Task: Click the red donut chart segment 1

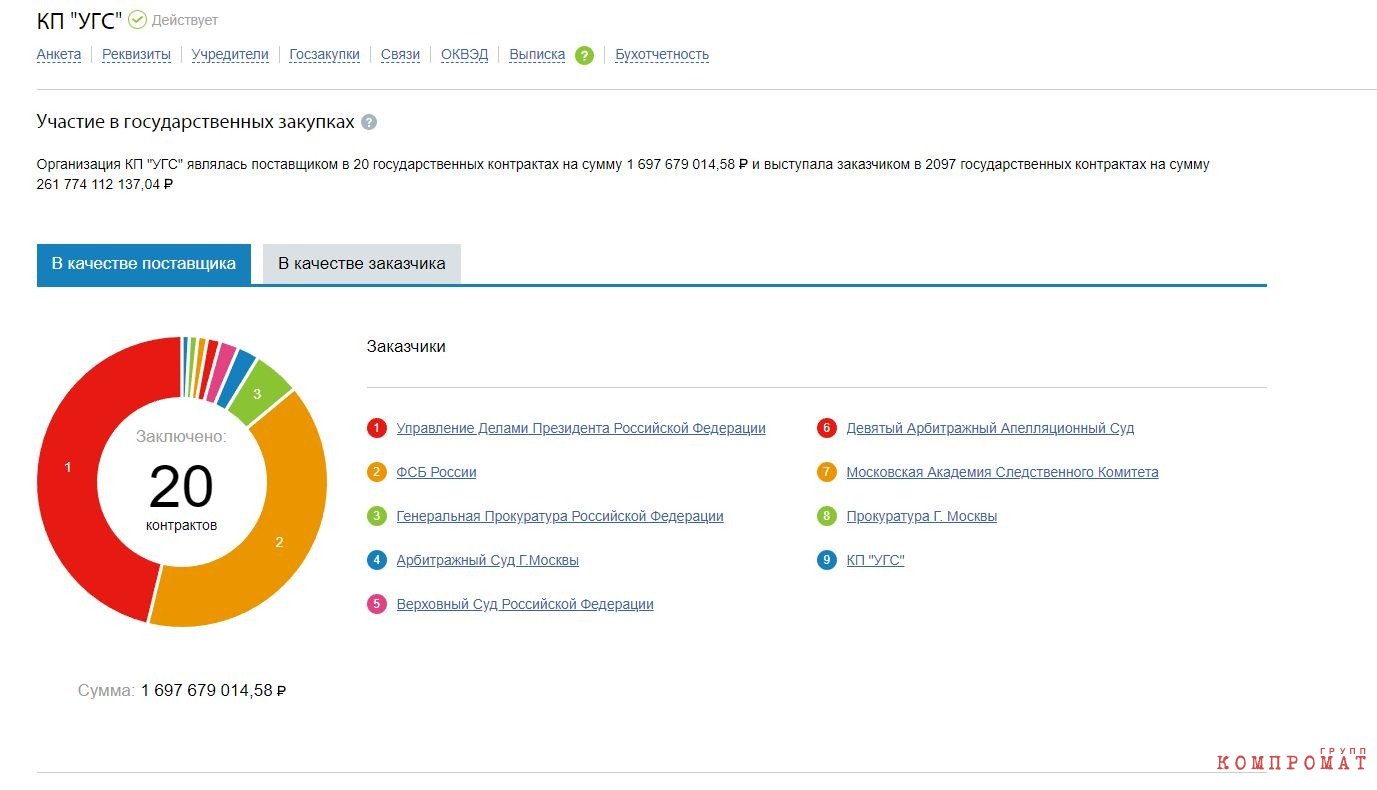Action: pos(68,466)
